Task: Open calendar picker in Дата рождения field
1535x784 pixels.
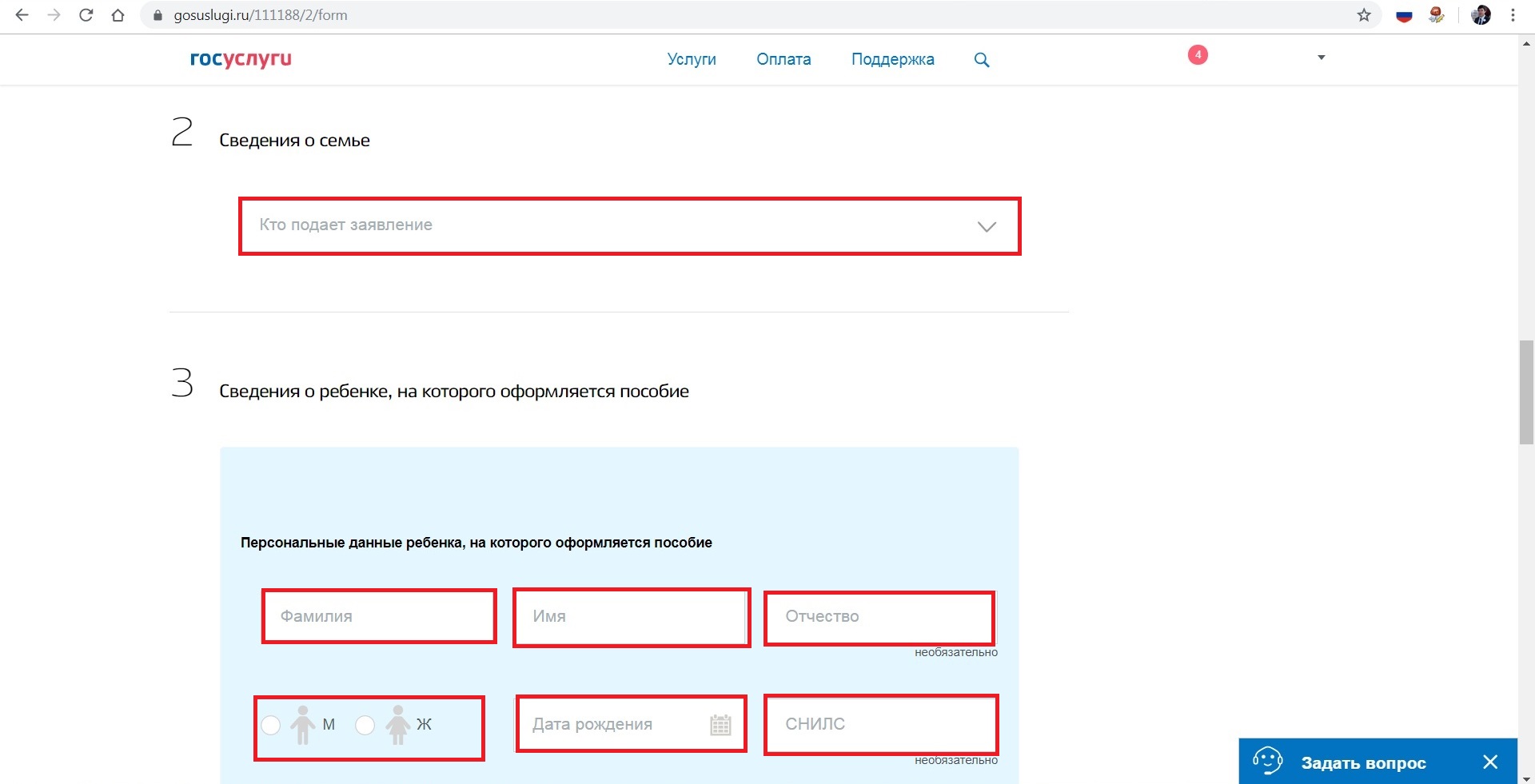Action: pos(720,725)
